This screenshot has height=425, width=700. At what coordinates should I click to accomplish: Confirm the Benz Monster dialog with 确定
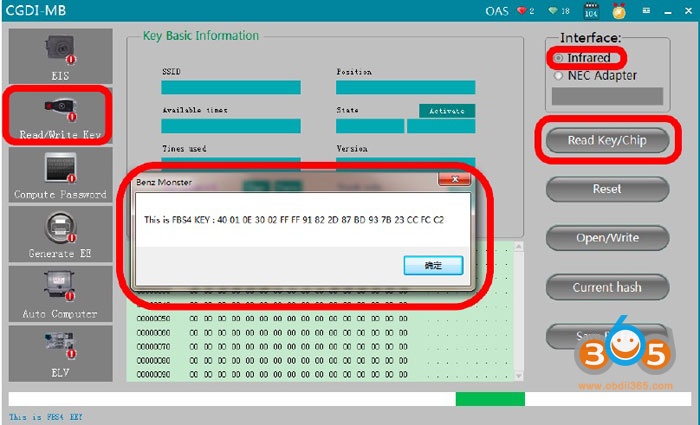pyautogui.click(x=433, y=265)
